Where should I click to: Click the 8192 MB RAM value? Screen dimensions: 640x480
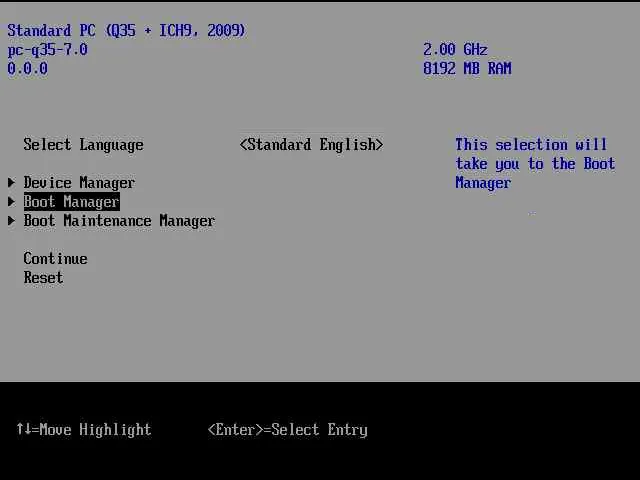tap(467, 68)
